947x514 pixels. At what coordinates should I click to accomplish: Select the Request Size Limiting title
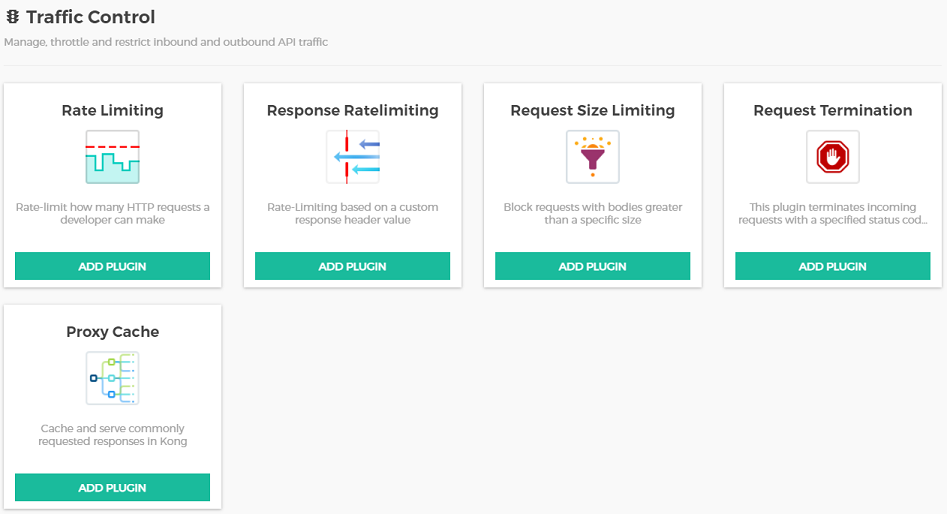pos(592,111)
